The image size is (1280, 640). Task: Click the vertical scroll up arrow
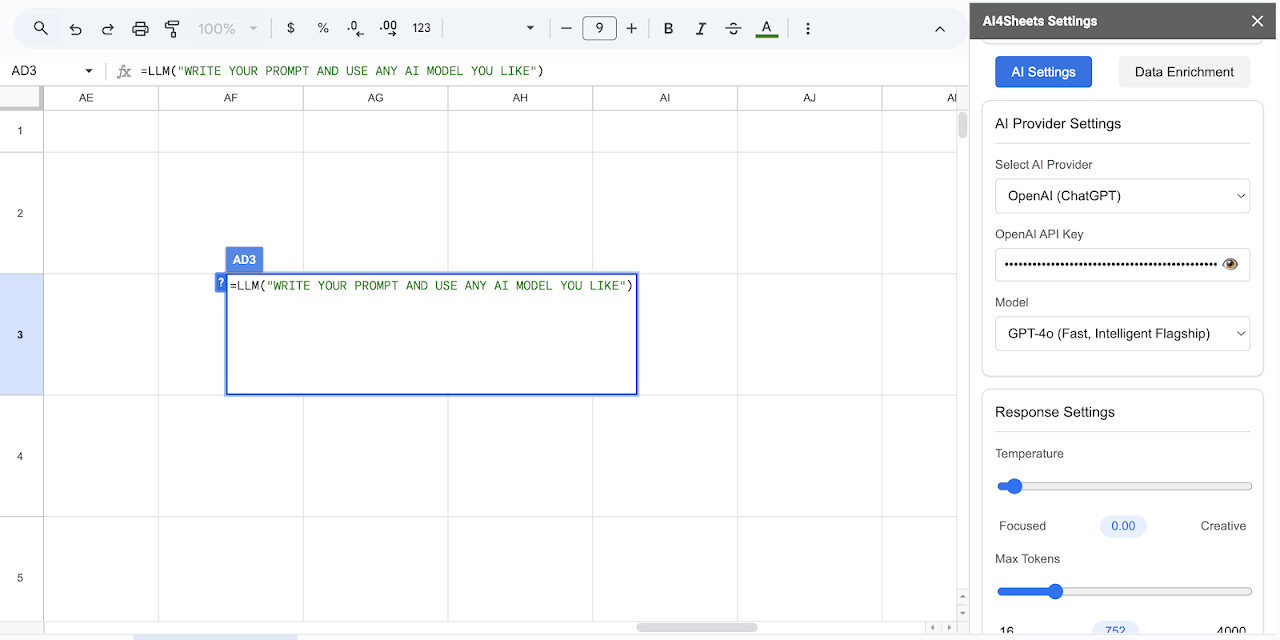[963, 599]
